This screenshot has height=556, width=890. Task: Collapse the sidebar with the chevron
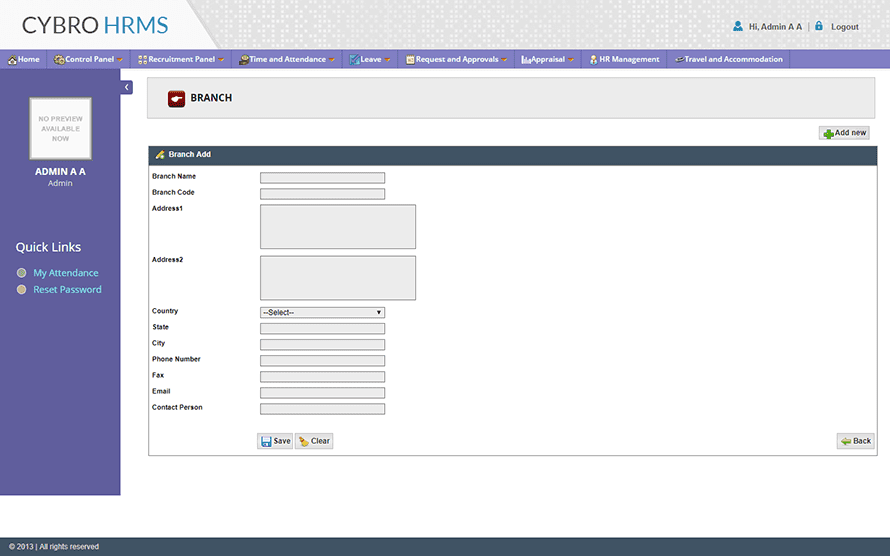click(x=127, y=87)
